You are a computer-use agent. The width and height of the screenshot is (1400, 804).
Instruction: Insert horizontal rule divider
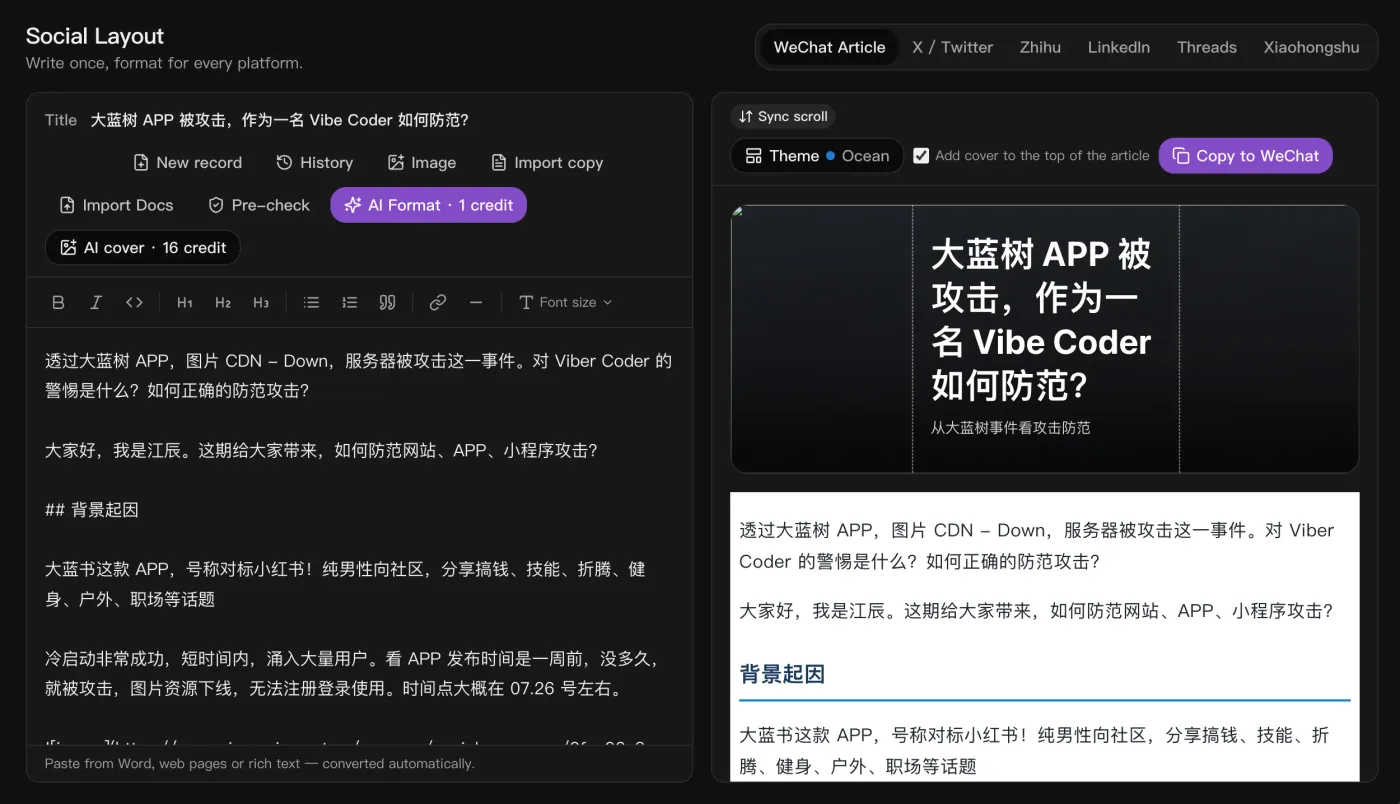475,302
